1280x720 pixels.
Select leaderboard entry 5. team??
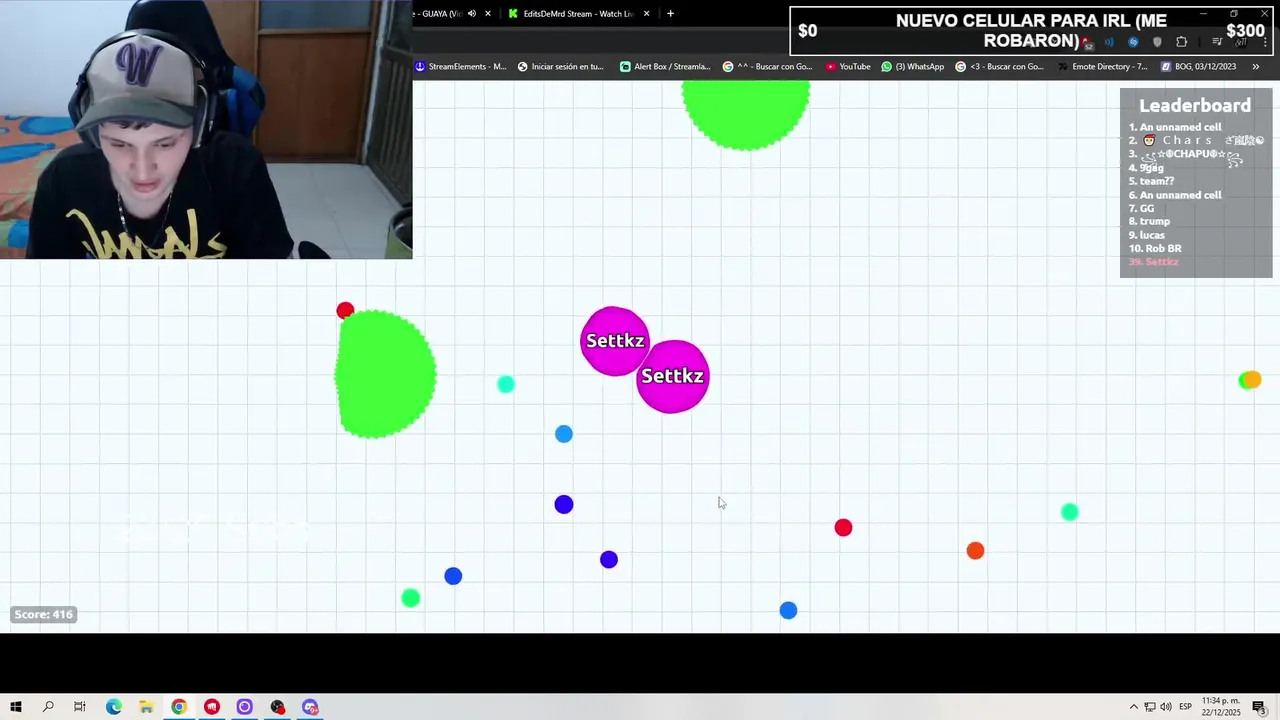(x=1151, y=181)
